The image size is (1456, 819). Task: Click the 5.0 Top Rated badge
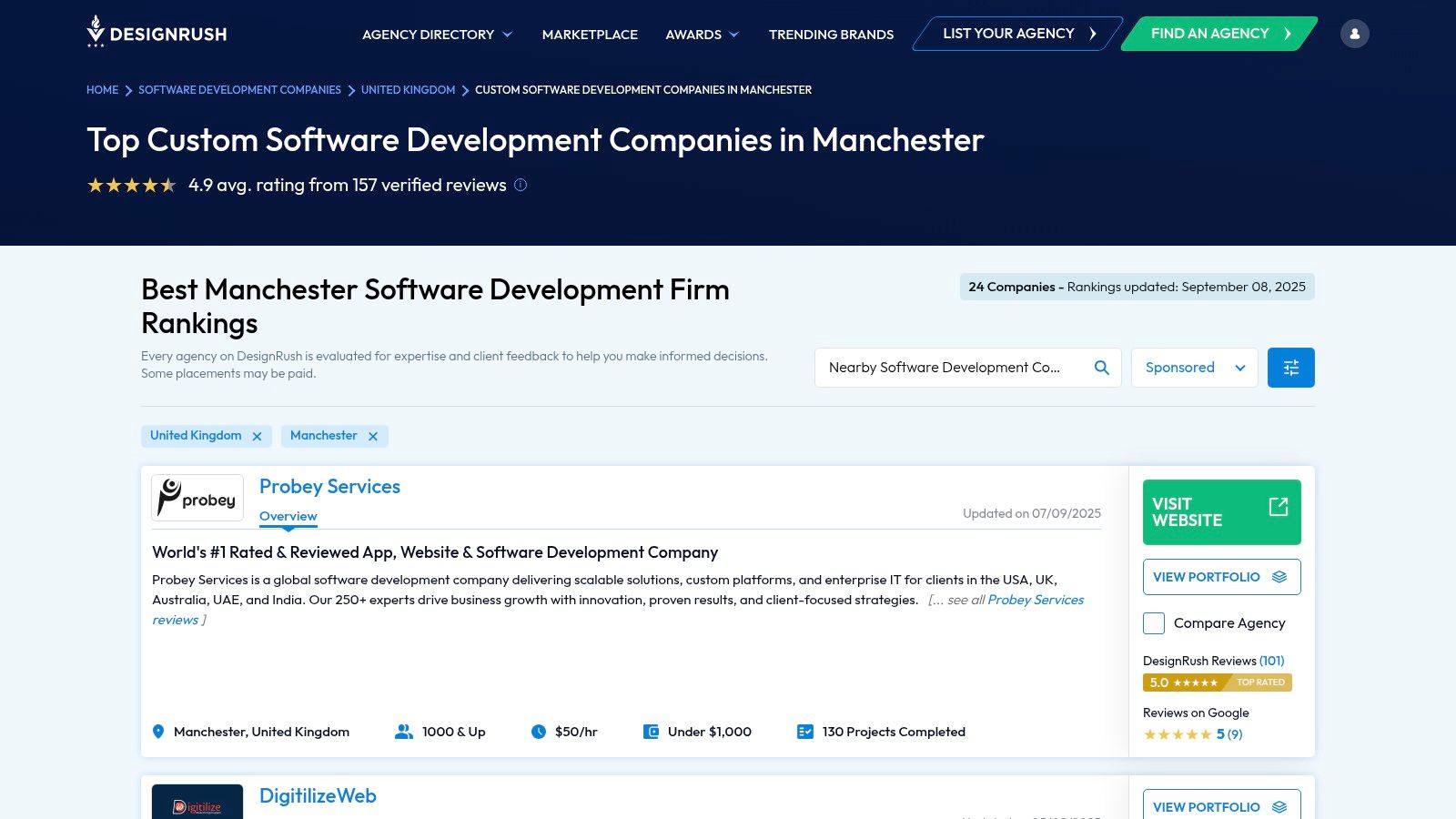pyautogui.click(x=1218, y=682)
